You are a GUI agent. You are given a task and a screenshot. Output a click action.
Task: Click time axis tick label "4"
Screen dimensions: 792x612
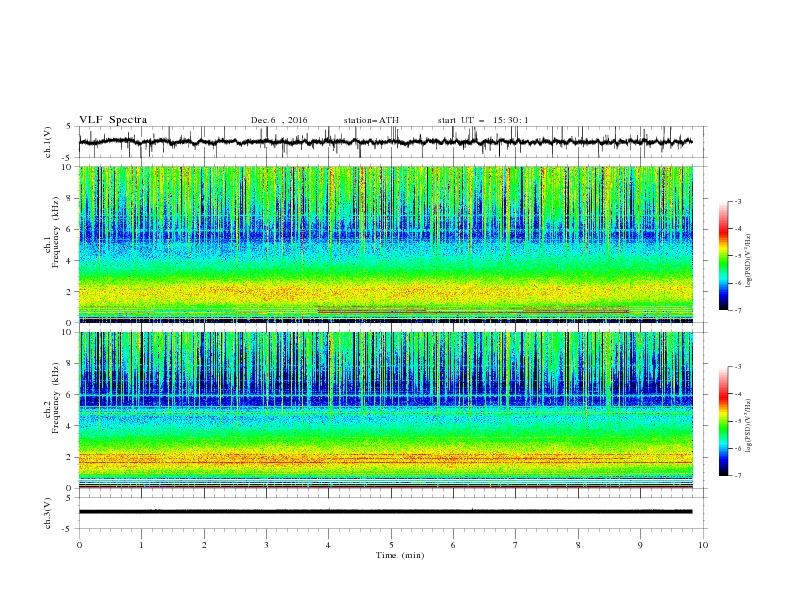pyautogui.click(x=328, y=545)
